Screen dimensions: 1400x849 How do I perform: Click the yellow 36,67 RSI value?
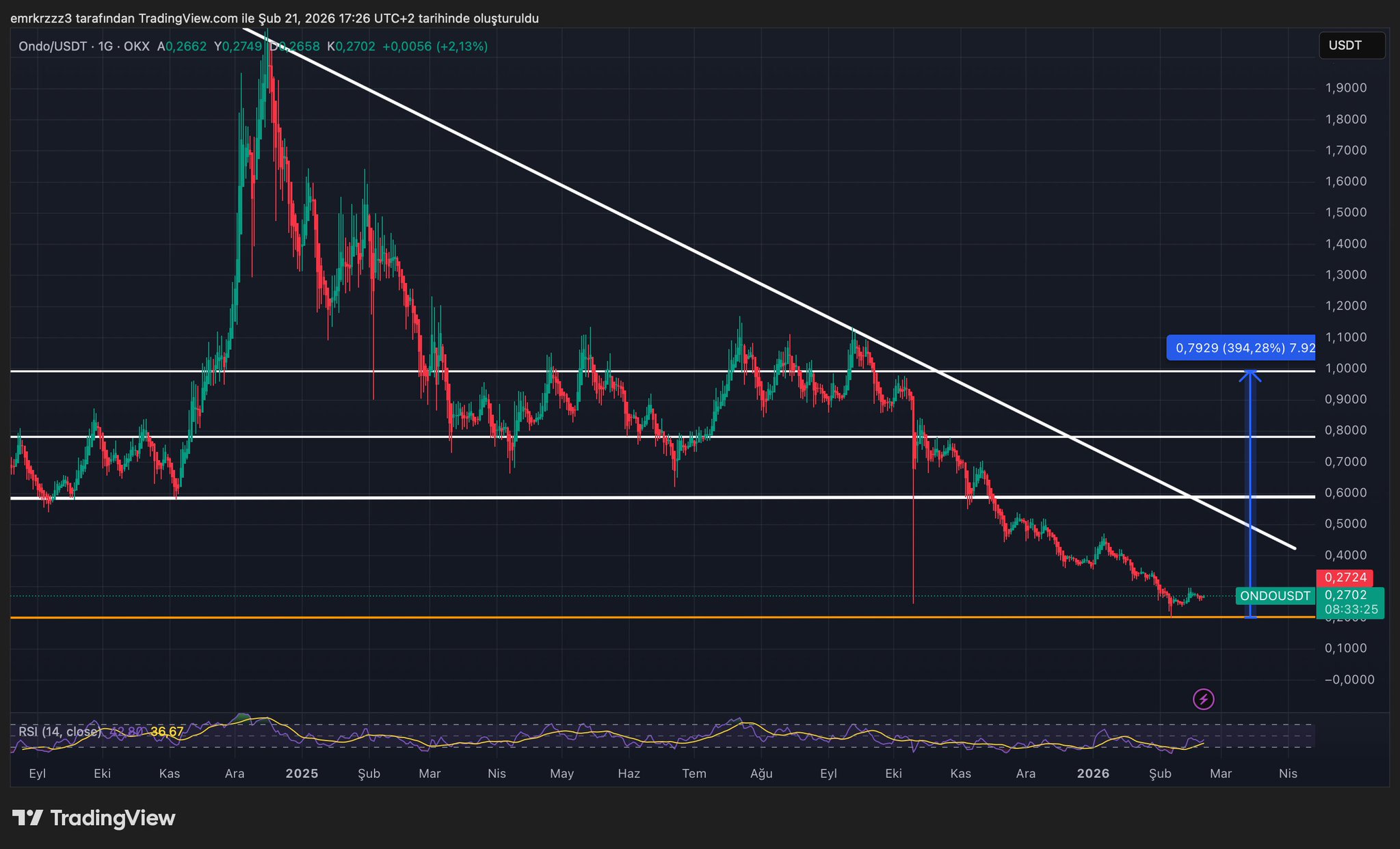pos(167,732)
